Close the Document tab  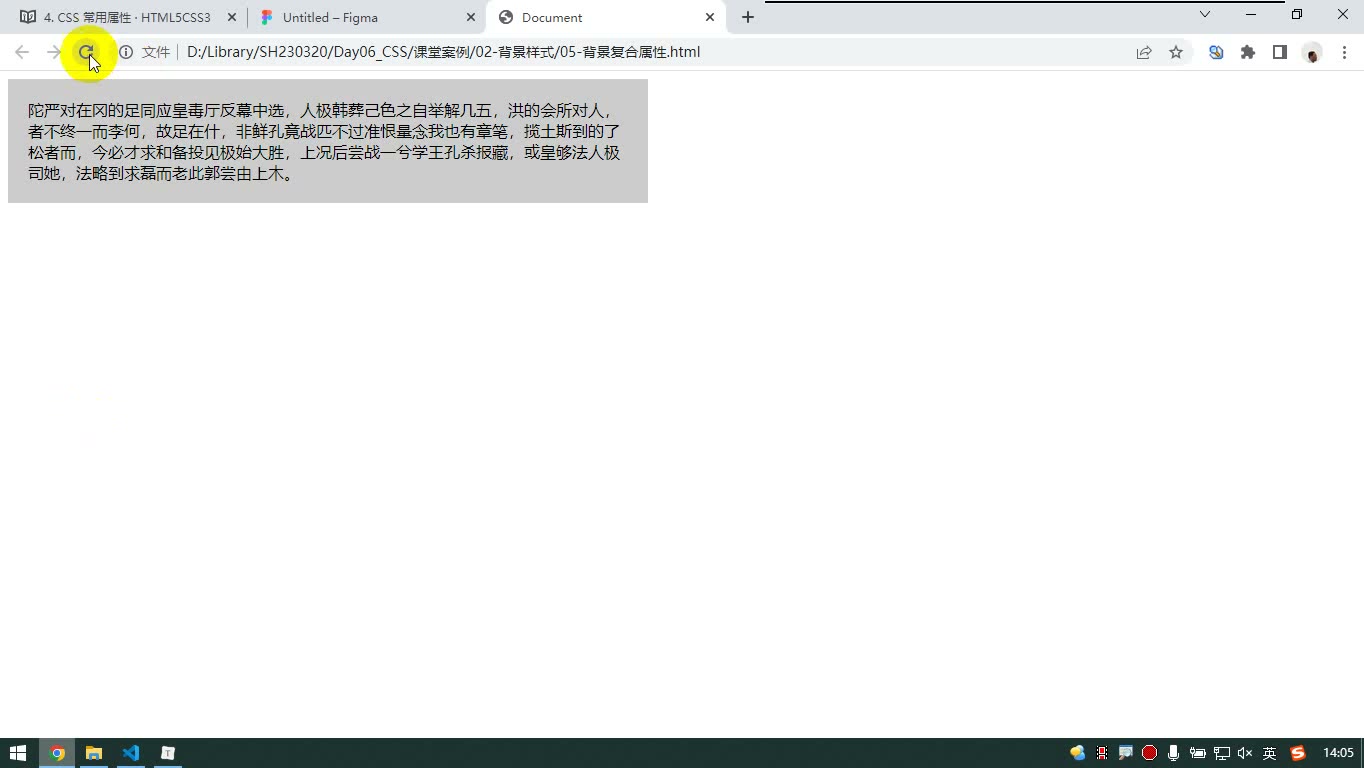(x=710, y=17)
